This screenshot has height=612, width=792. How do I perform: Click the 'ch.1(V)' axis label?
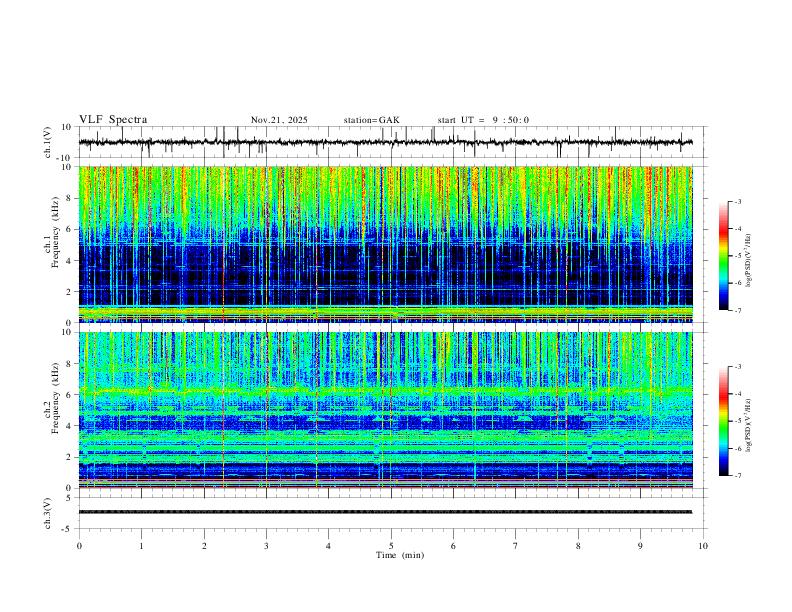tap(49, 142)
